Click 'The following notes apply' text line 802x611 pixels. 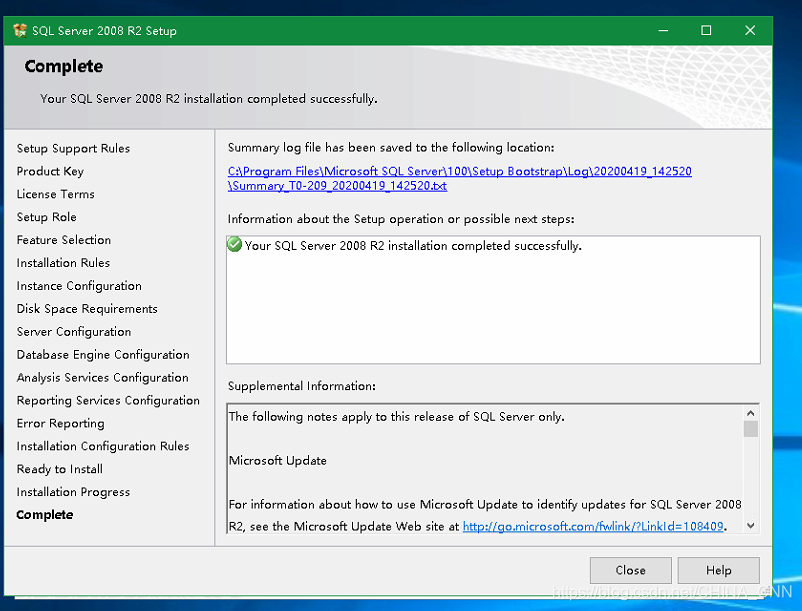396,417
